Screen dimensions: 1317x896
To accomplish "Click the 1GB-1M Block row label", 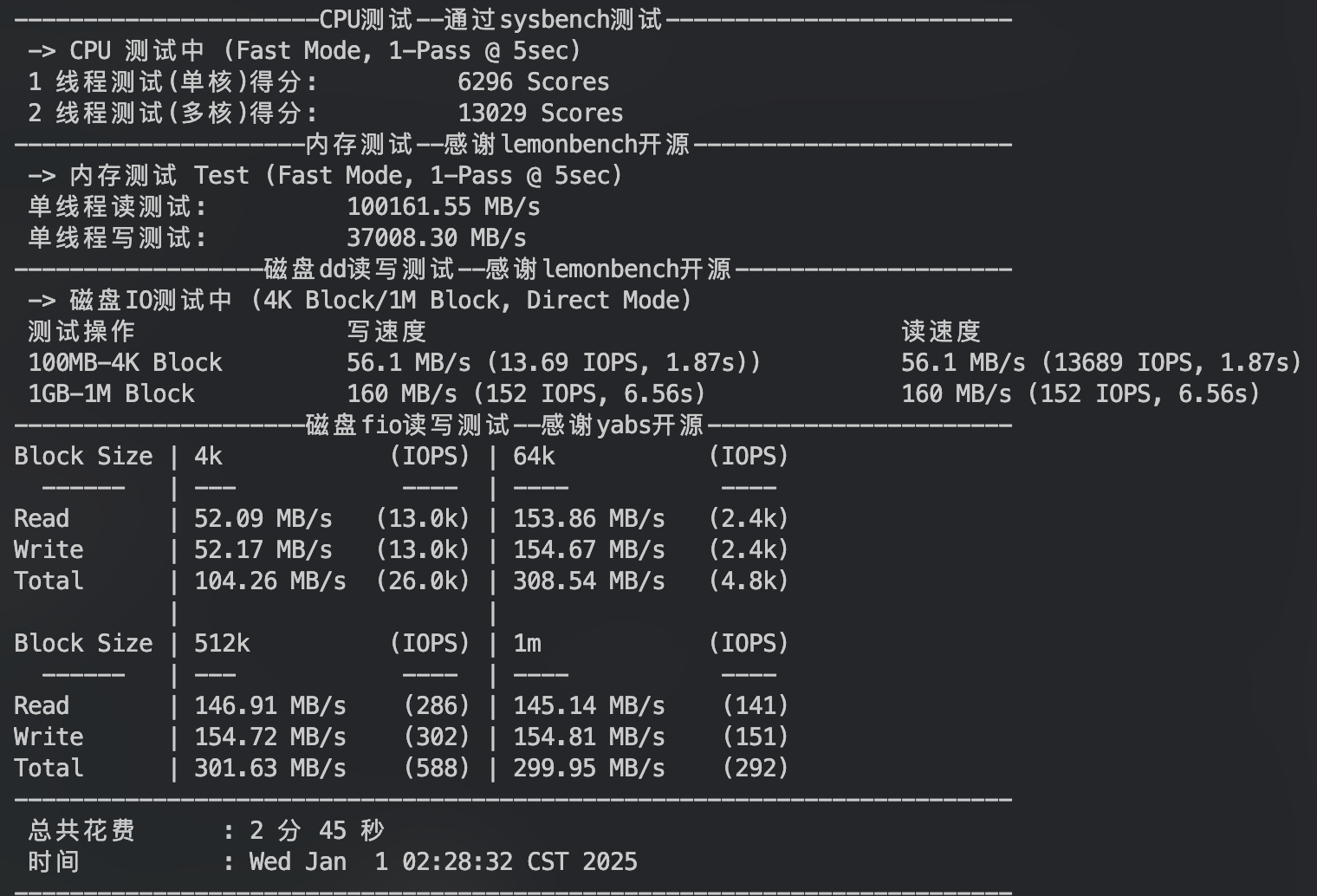I will pyautogui.click(x=111, y=394).
